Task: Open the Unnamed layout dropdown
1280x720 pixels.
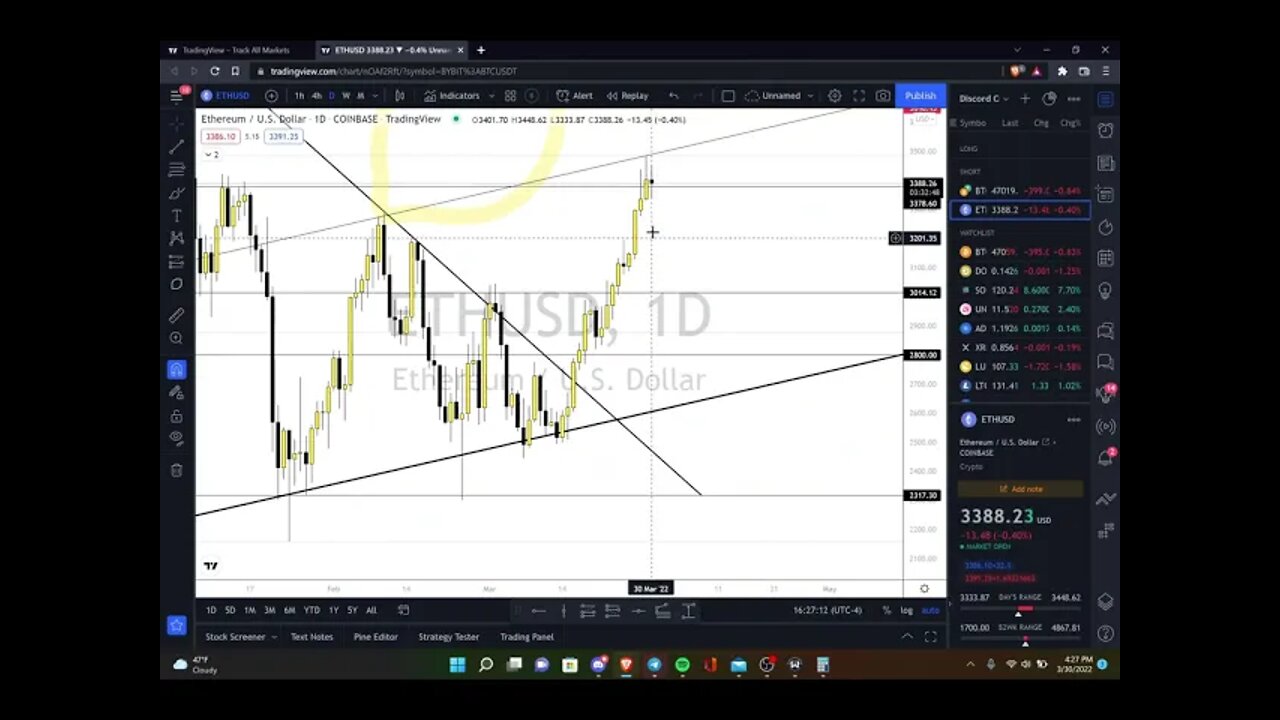Action: pos(781,96)
